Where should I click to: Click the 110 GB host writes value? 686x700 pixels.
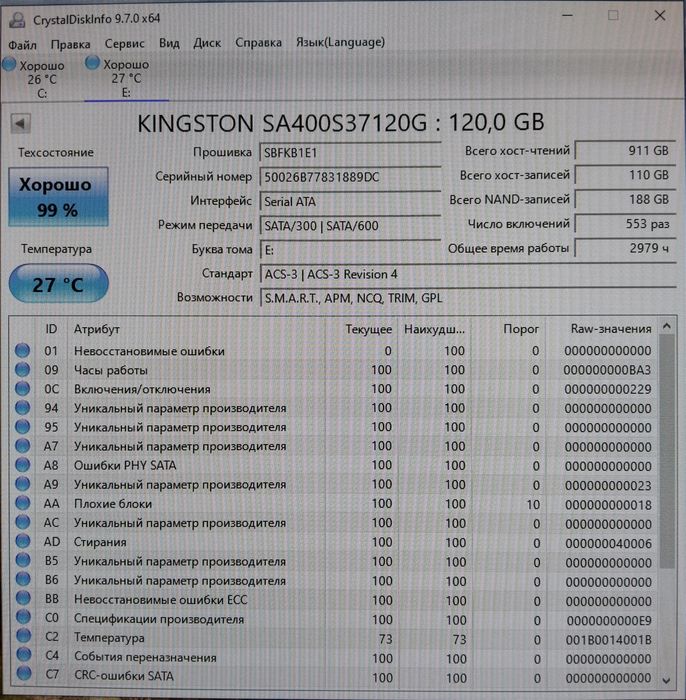pyautogui.click(x=625, y=175)
